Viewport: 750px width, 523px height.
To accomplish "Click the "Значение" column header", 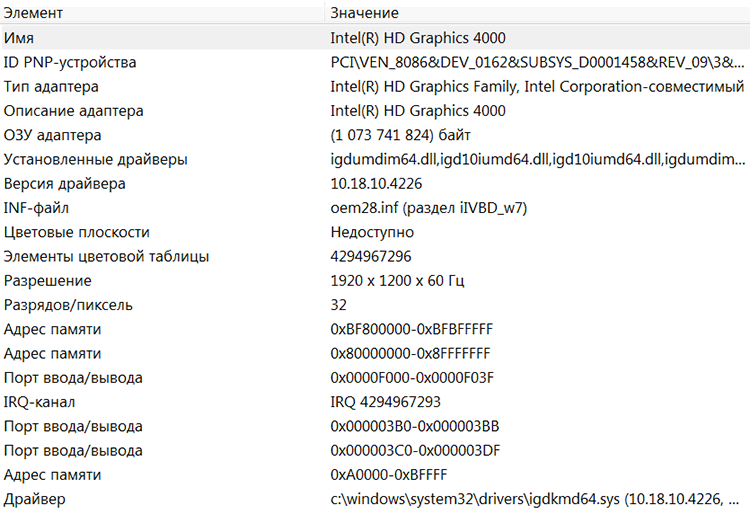I will (364, 13).
